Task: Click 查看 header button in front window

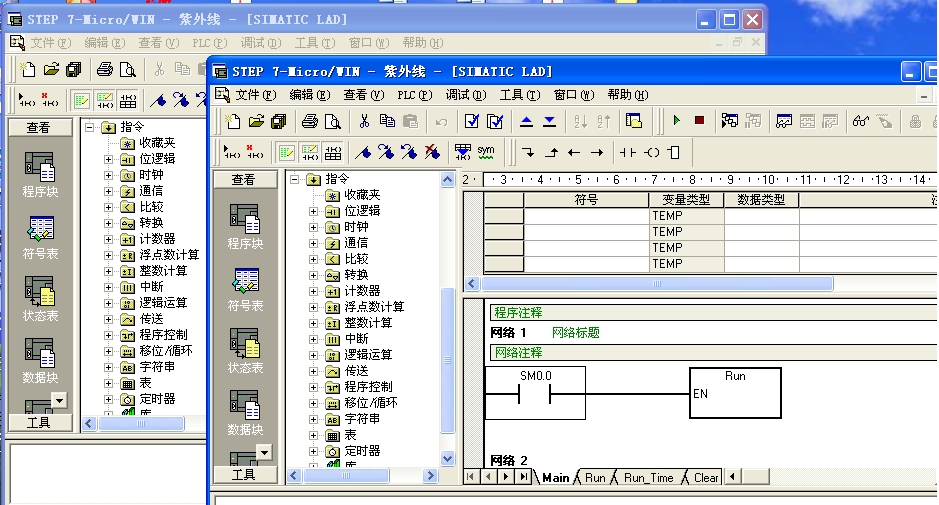Action: (x=245, y=180)
